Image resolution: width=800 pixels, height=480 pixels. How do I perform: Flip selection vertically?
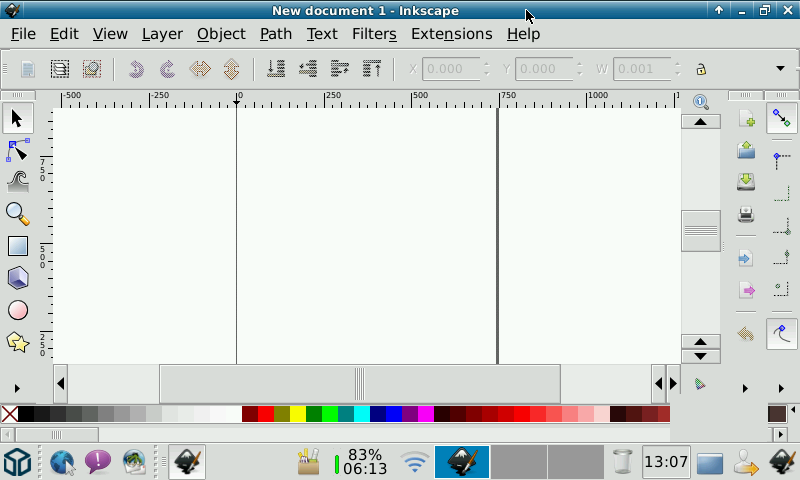click(231, 69)
